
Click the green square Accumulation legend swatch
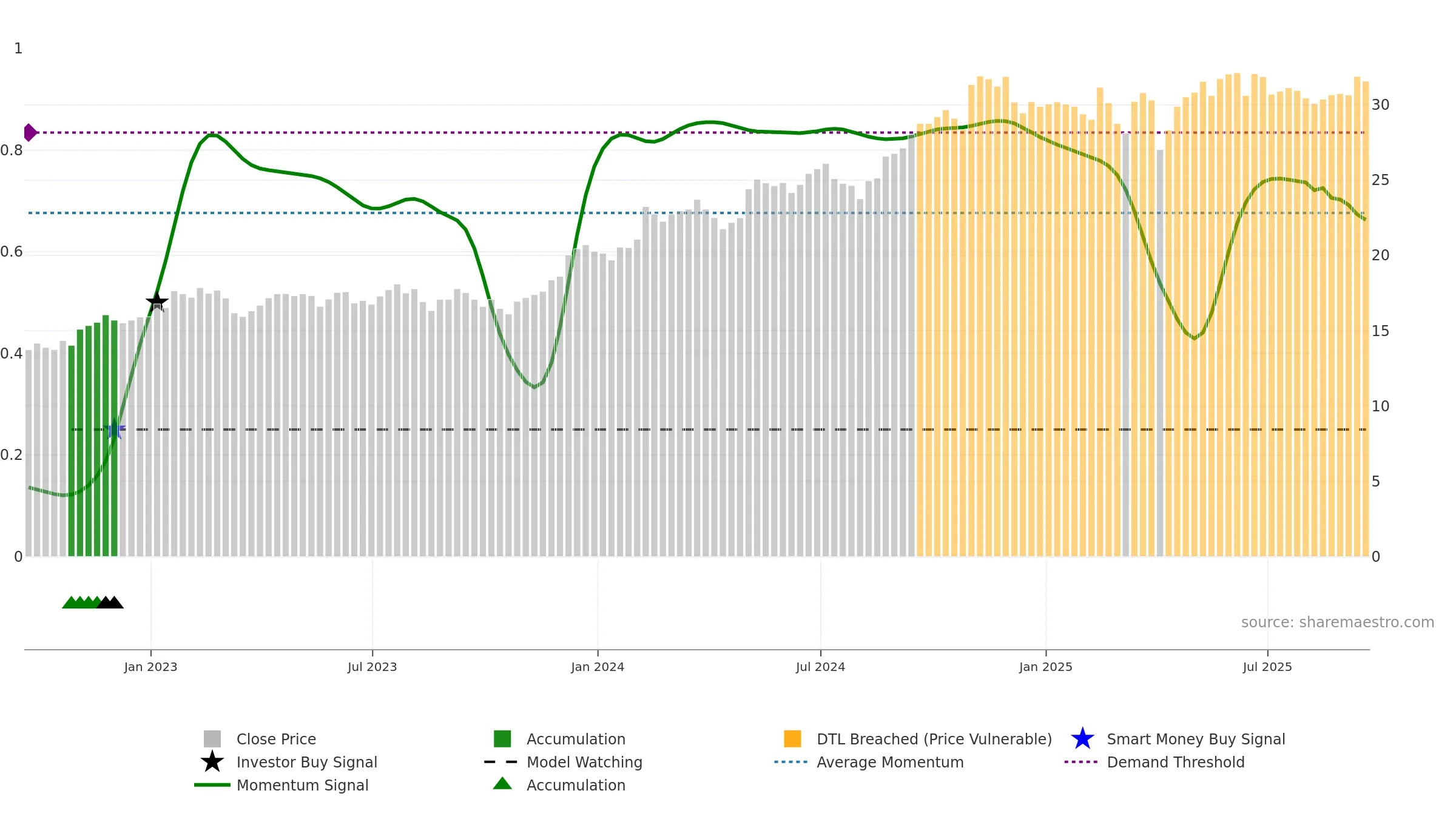click(x=502, y=739)
